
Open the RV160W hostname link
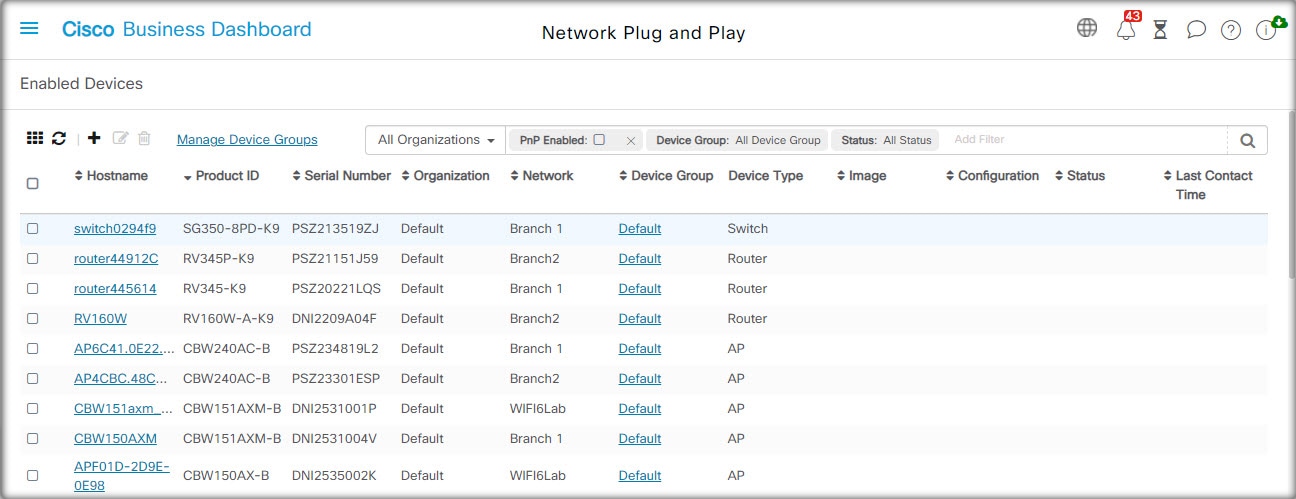(100, 318)
